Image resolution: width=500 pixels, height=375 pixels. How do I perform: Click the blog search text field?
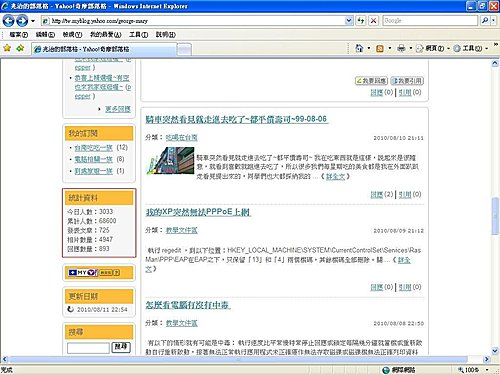pos(88,348)
